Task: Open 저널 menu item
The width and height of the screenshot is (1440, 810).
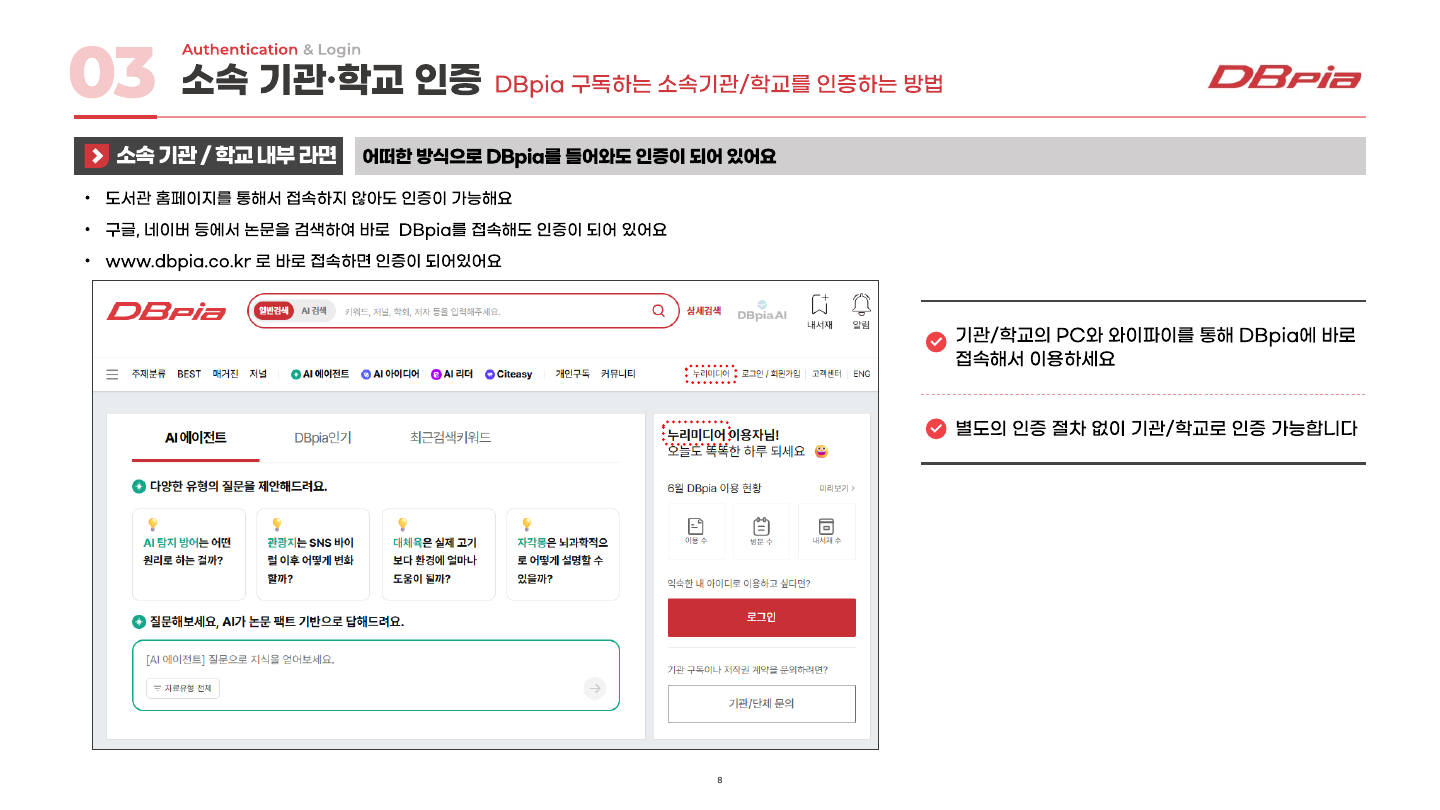Action: click(x=258, y=374)
